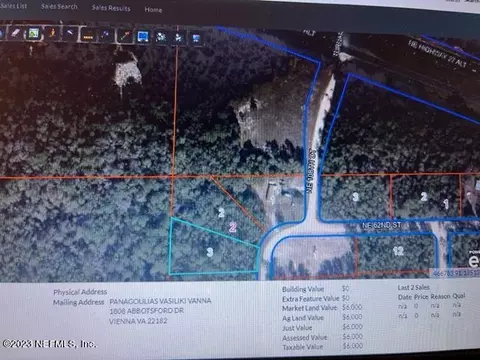Select the orange figure tool icon
The width and height of the screenshot is (480, 360).
52,33
